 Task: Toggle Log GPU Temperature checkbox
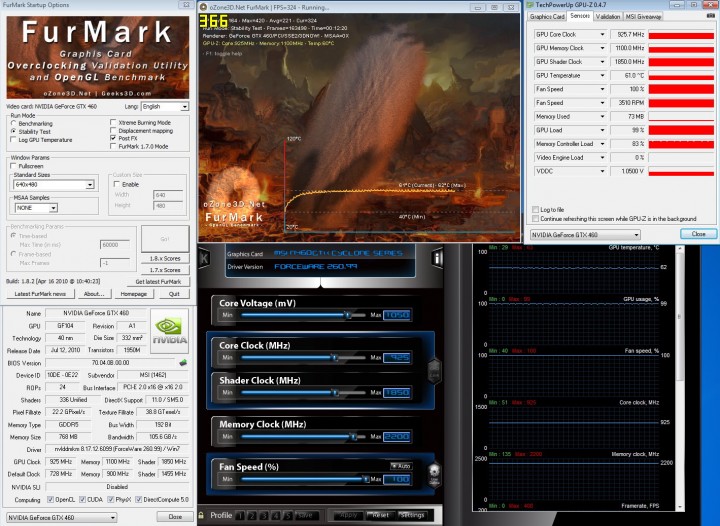click(13, 140)
